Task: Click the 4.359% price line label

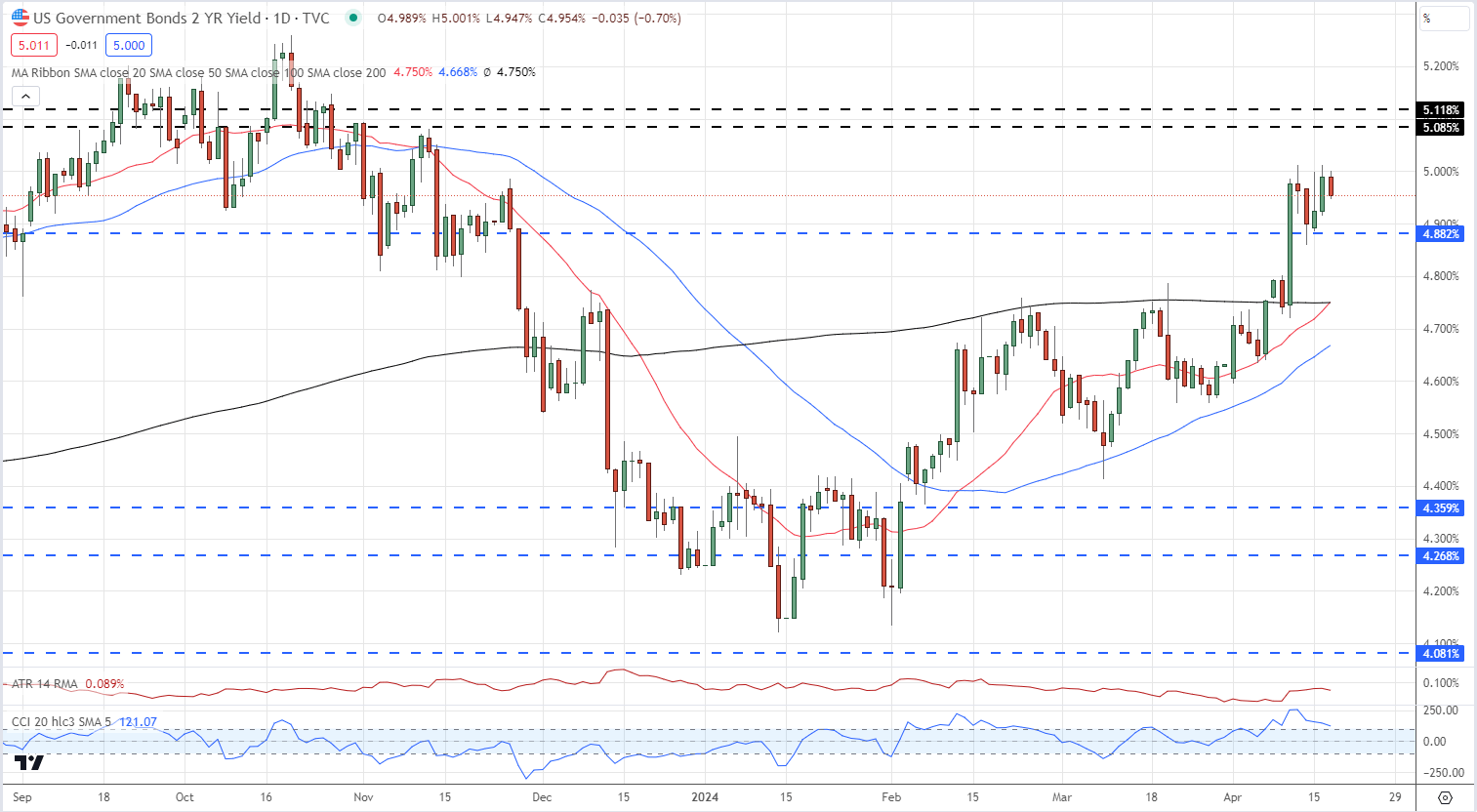Action: pyautogui.click(x=1442, y=508)
